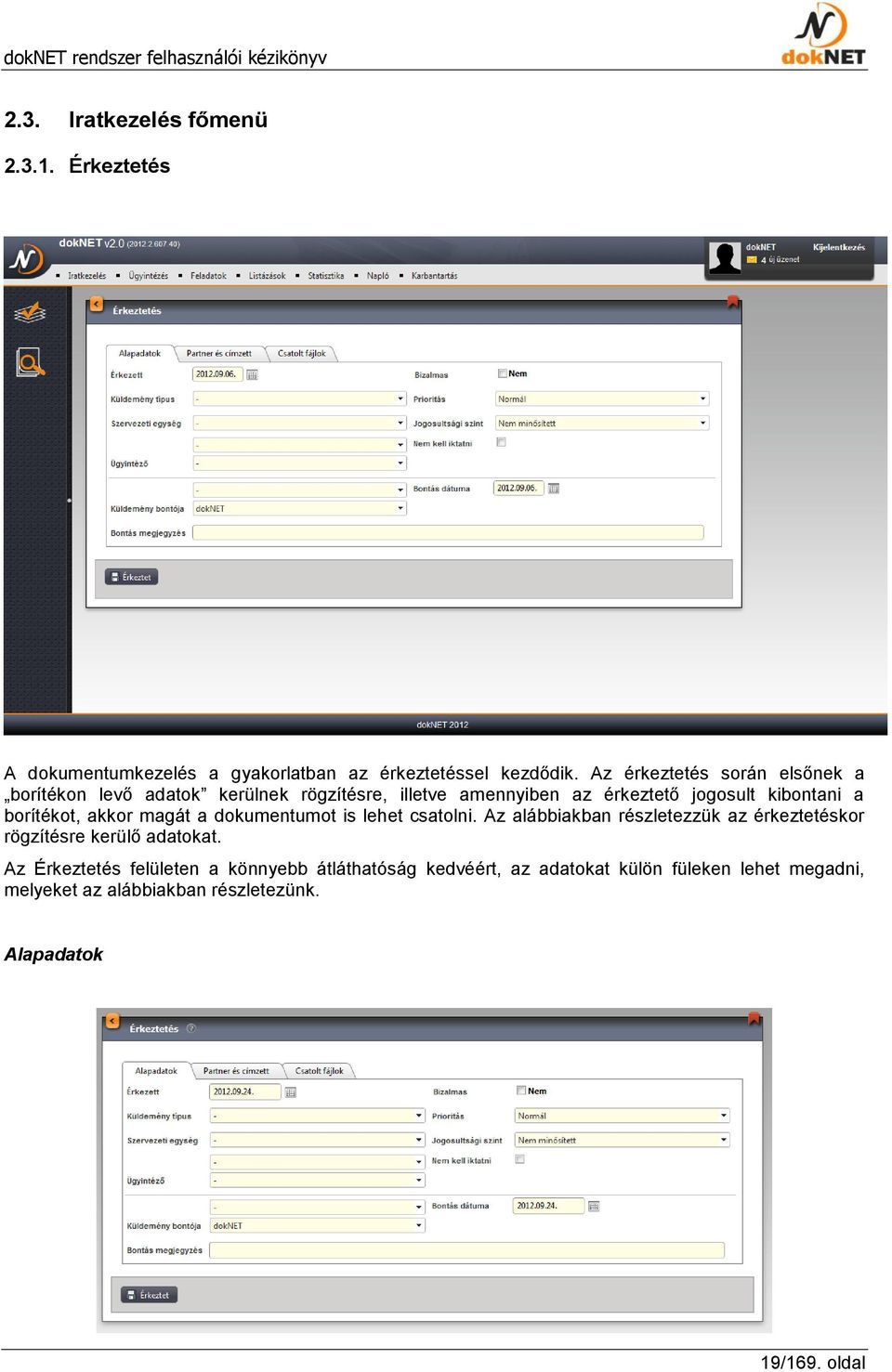Viewport: 892px width, 1372px height.
Task: Click Érkezett date field showing 2012.09.24.
Action: (x=245, y=1091)
